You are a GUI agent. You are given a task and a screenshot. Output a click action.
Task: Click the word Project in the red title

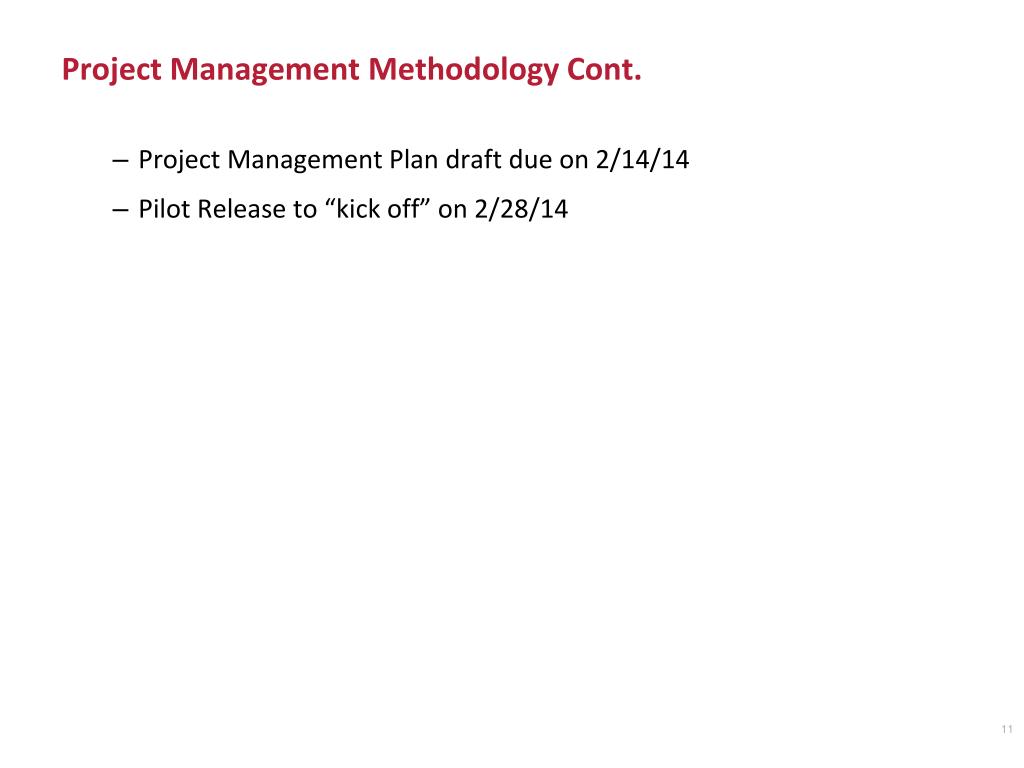pyautogui.click(x=112, y=70)
